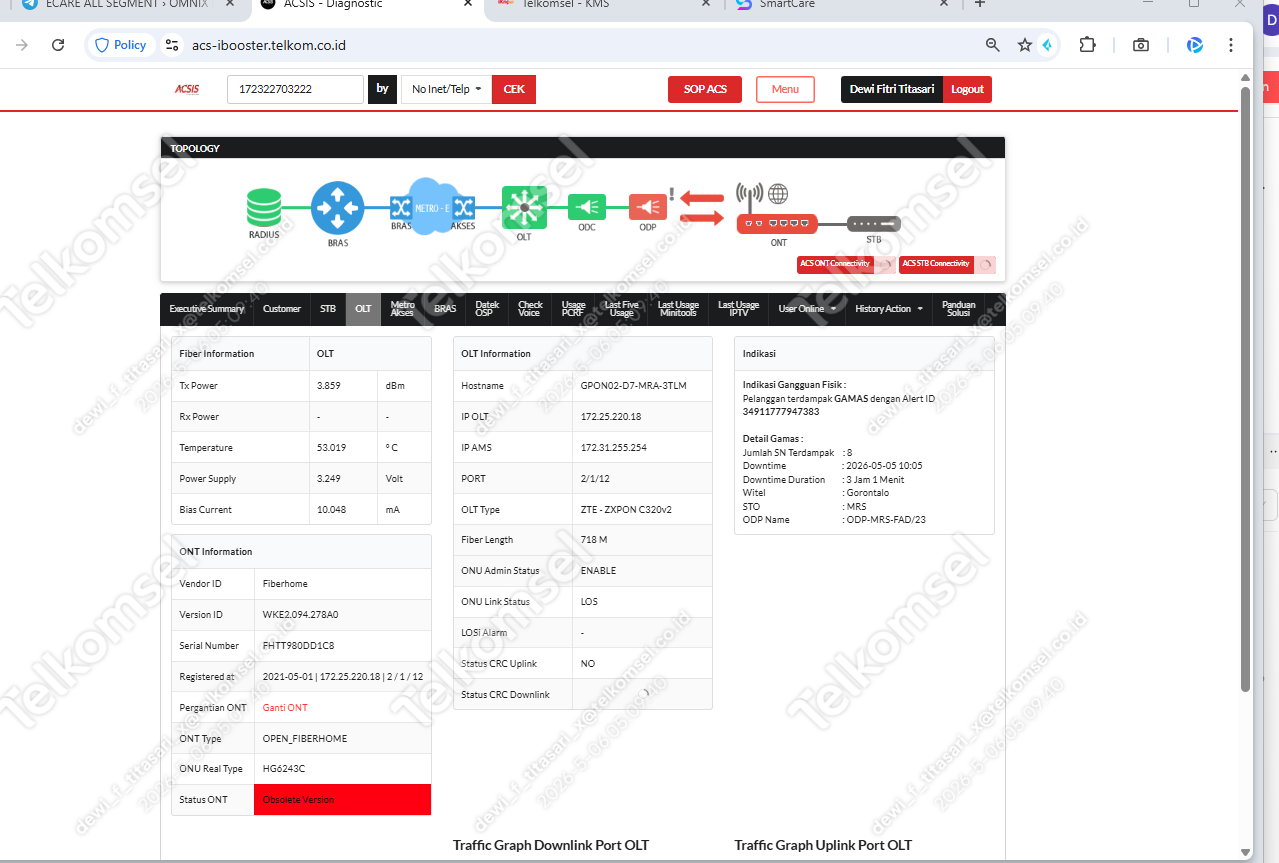Screen dimensions: 1279x863
Task: Open the No Inet/Telp dropdown
Action: 446,89
